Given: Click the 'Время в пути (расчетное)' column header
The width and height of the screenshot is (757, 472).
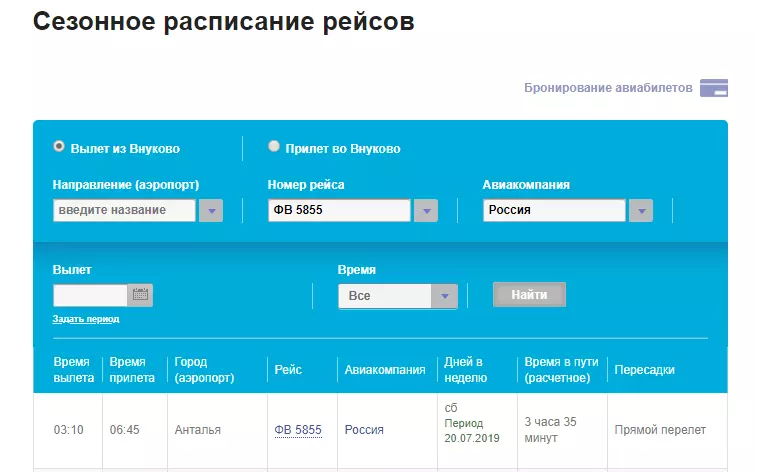Looking at the screenshot, I should coord(561,370).
